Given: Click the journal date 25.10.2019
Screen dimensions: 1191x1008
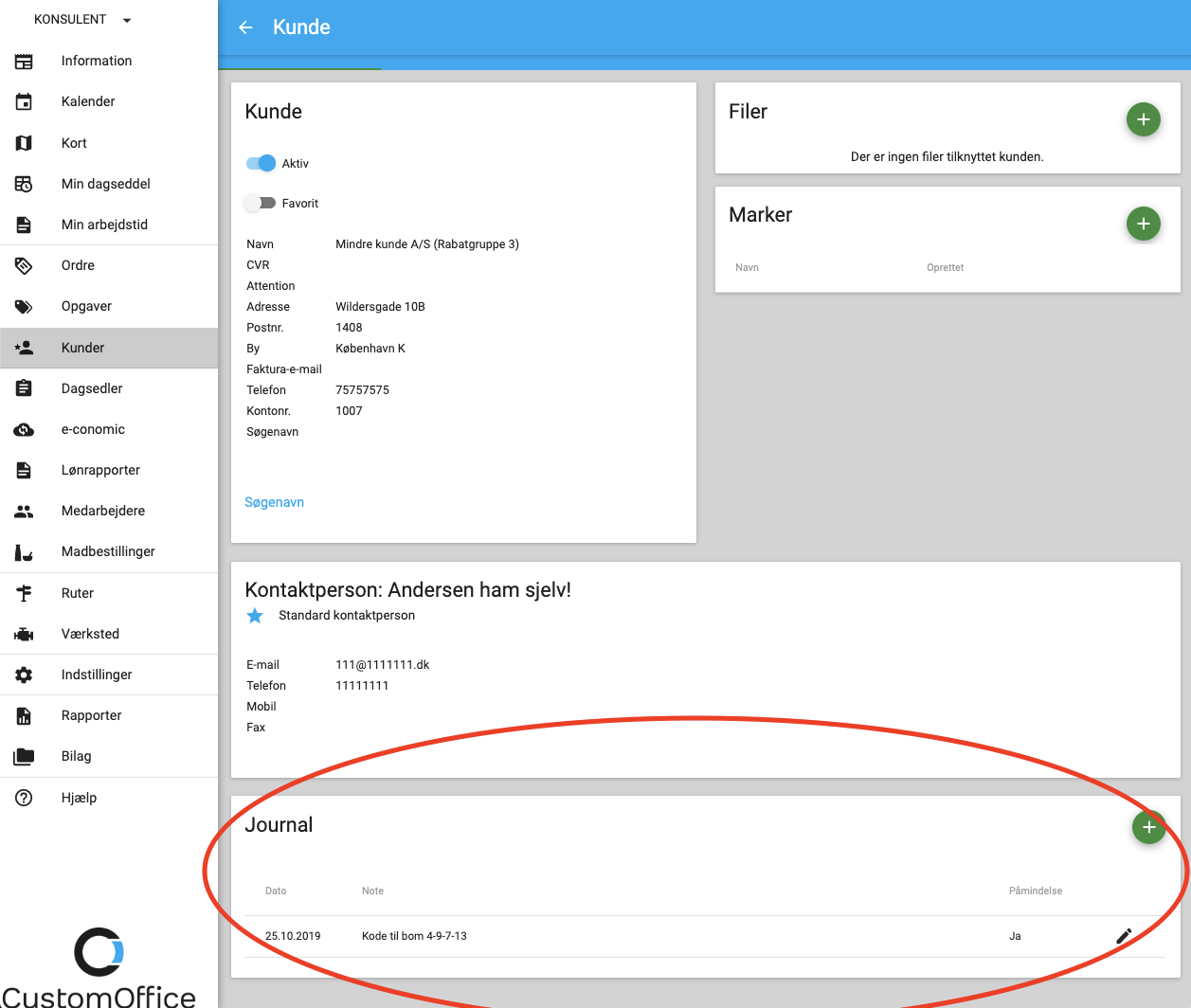Looking at the screenshot, I should [293, 936].
